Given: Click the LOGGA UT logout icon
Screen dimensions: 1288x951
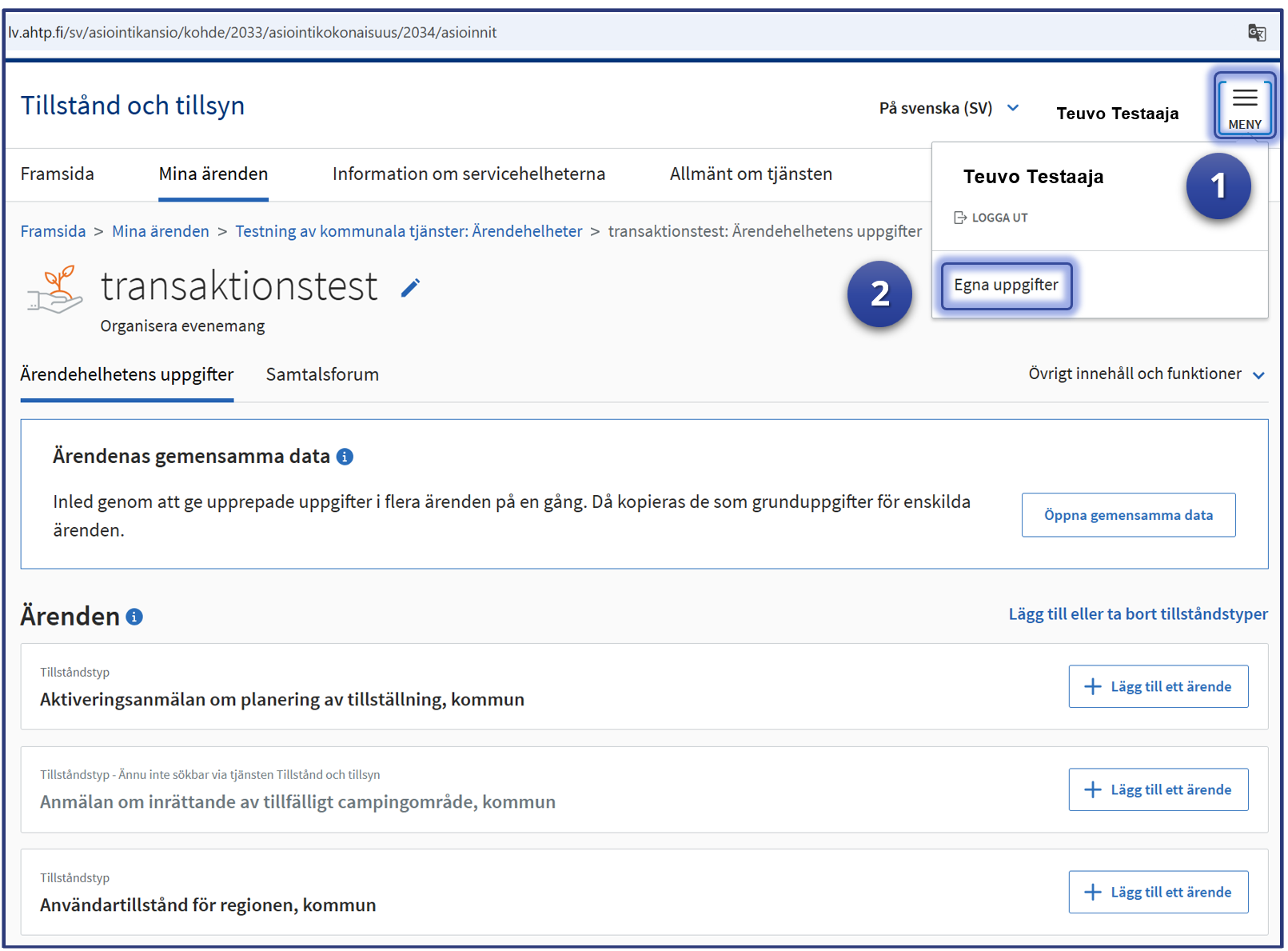Looking at the screenshot, I should 960,218.
